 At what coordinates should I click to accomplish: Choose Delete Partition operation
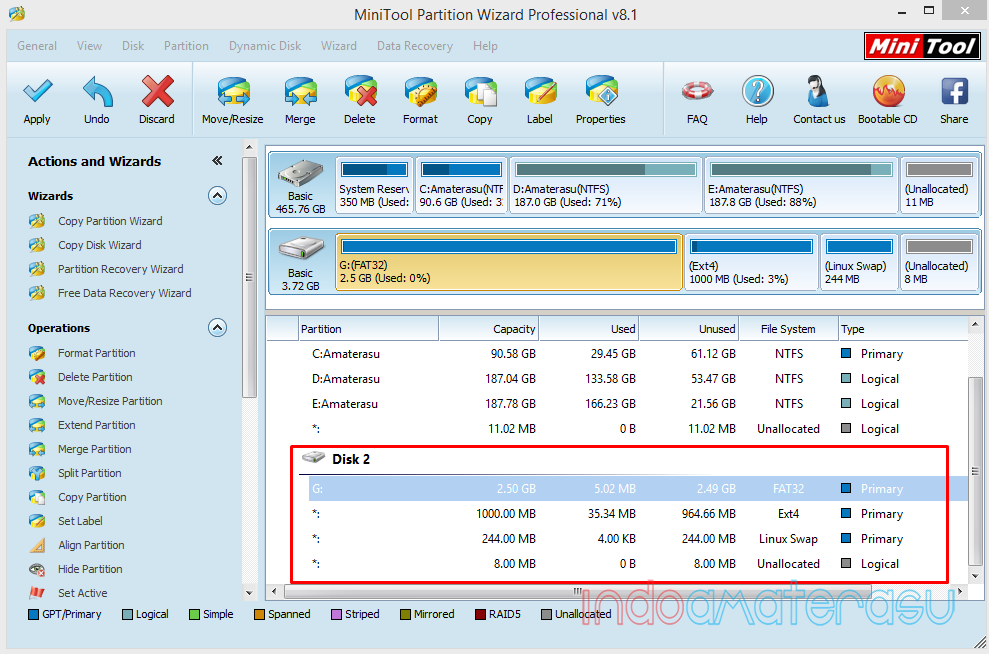pyautogui.click(x=95, y=377)
